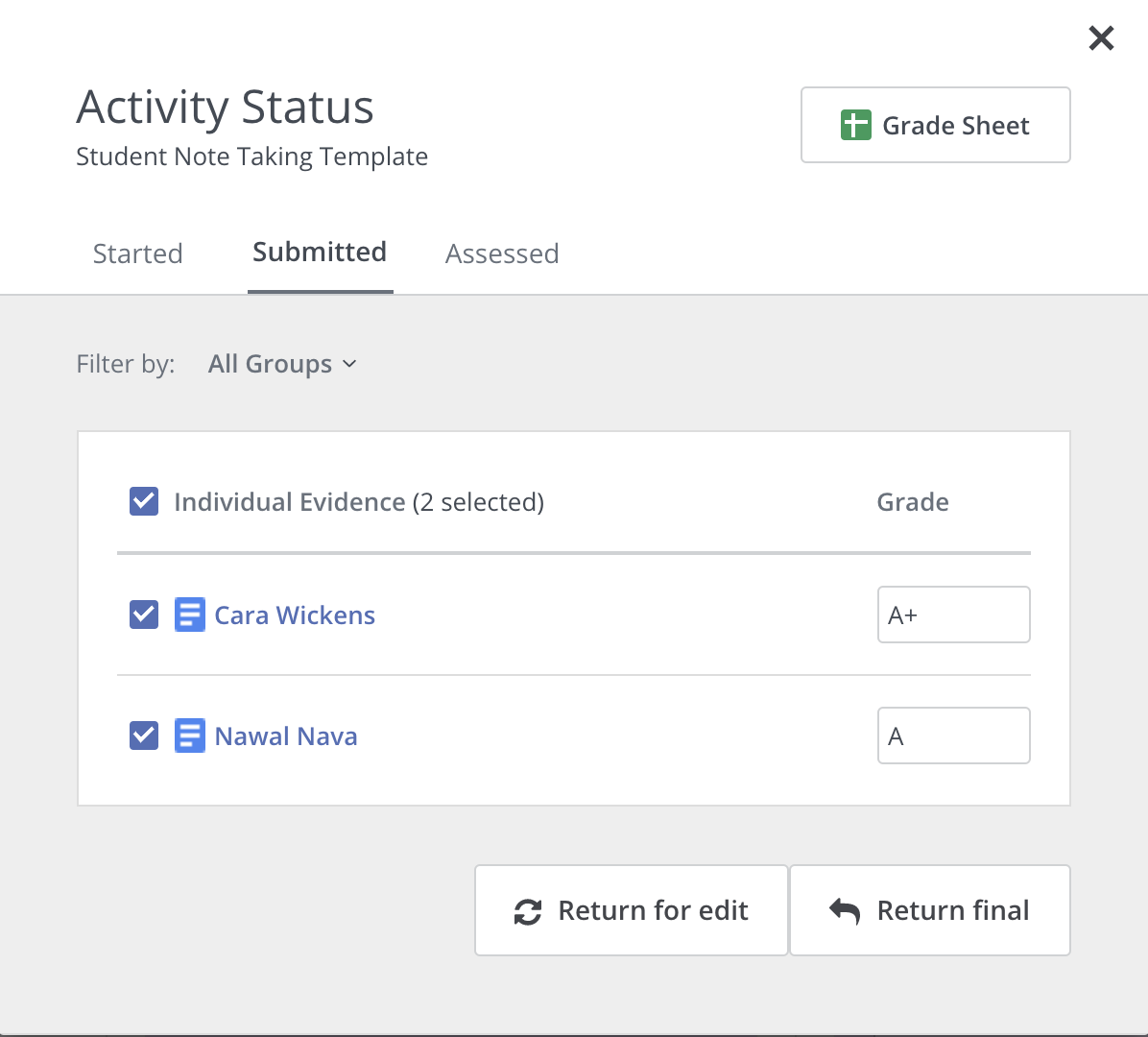Screen dimensions: 1148x1037
Task: Select the Submitted tab
Action: point(320,252)
